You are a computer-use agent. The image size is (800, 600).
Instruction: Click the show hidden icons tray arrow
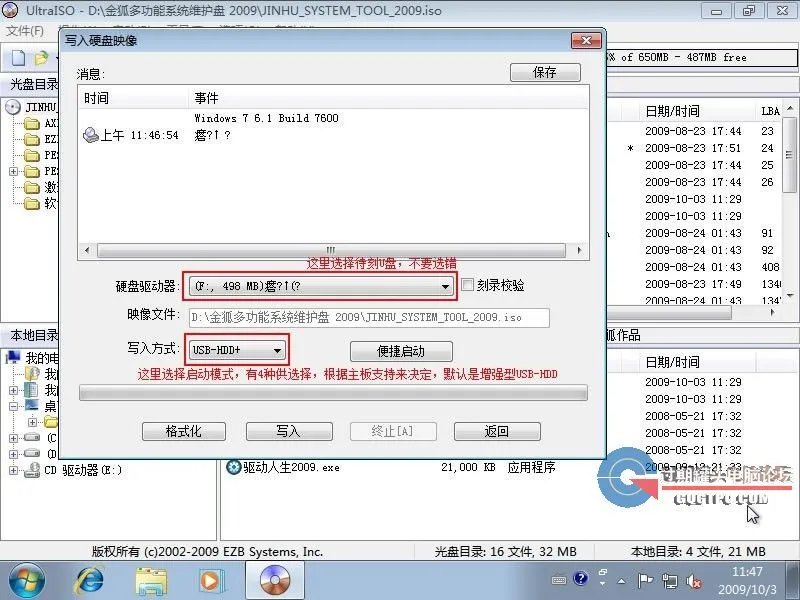(x=620, y=580)
